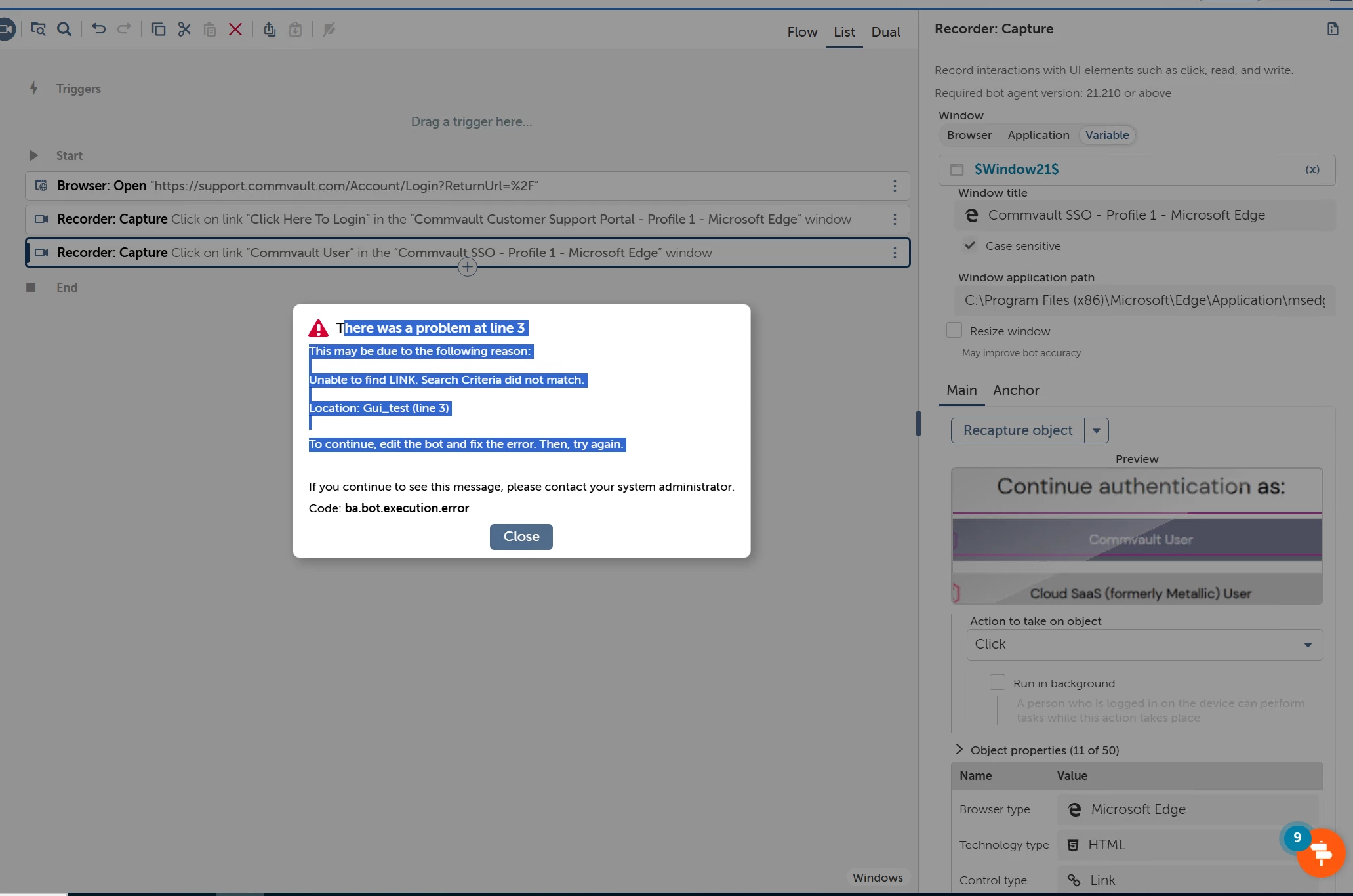Click the End stop square icon
The image size is (1353, 896).
(31, 287)
